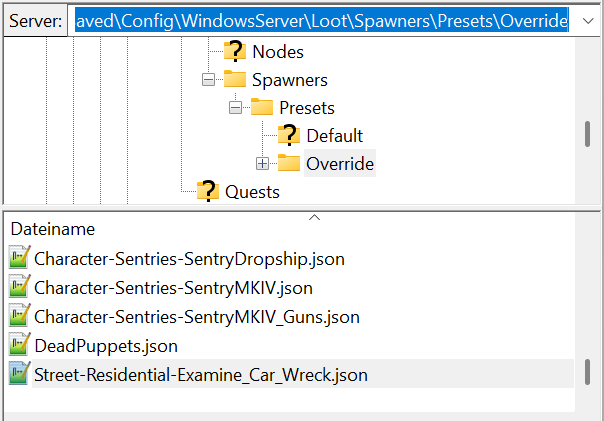This screenshot has width=604, height=421.
Task: Open the Server path dropdown arrow
Action: coord(585,20)
